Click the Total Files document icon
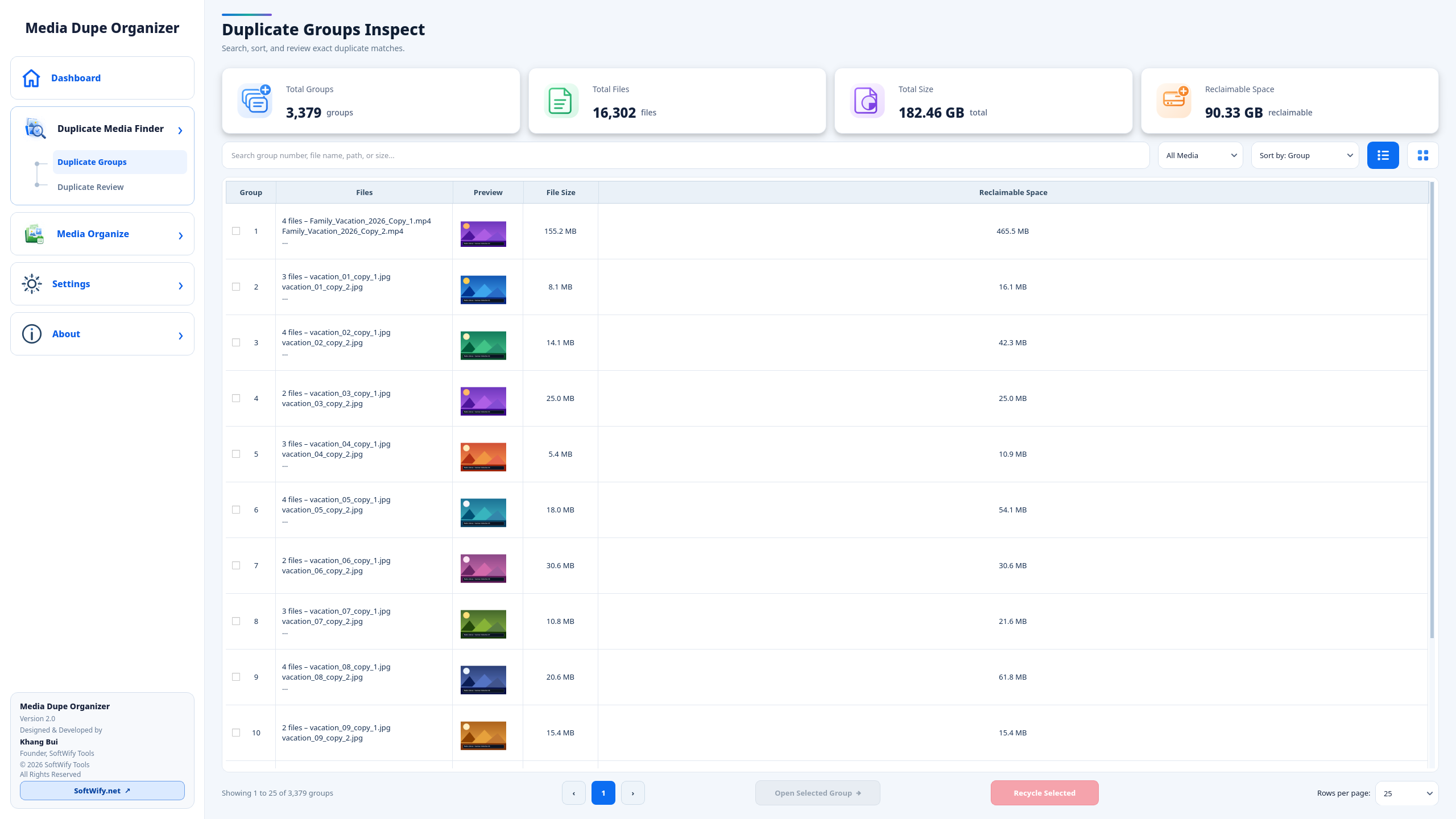The height and width of the screenshot is (819, 1456). pos(561,101)
